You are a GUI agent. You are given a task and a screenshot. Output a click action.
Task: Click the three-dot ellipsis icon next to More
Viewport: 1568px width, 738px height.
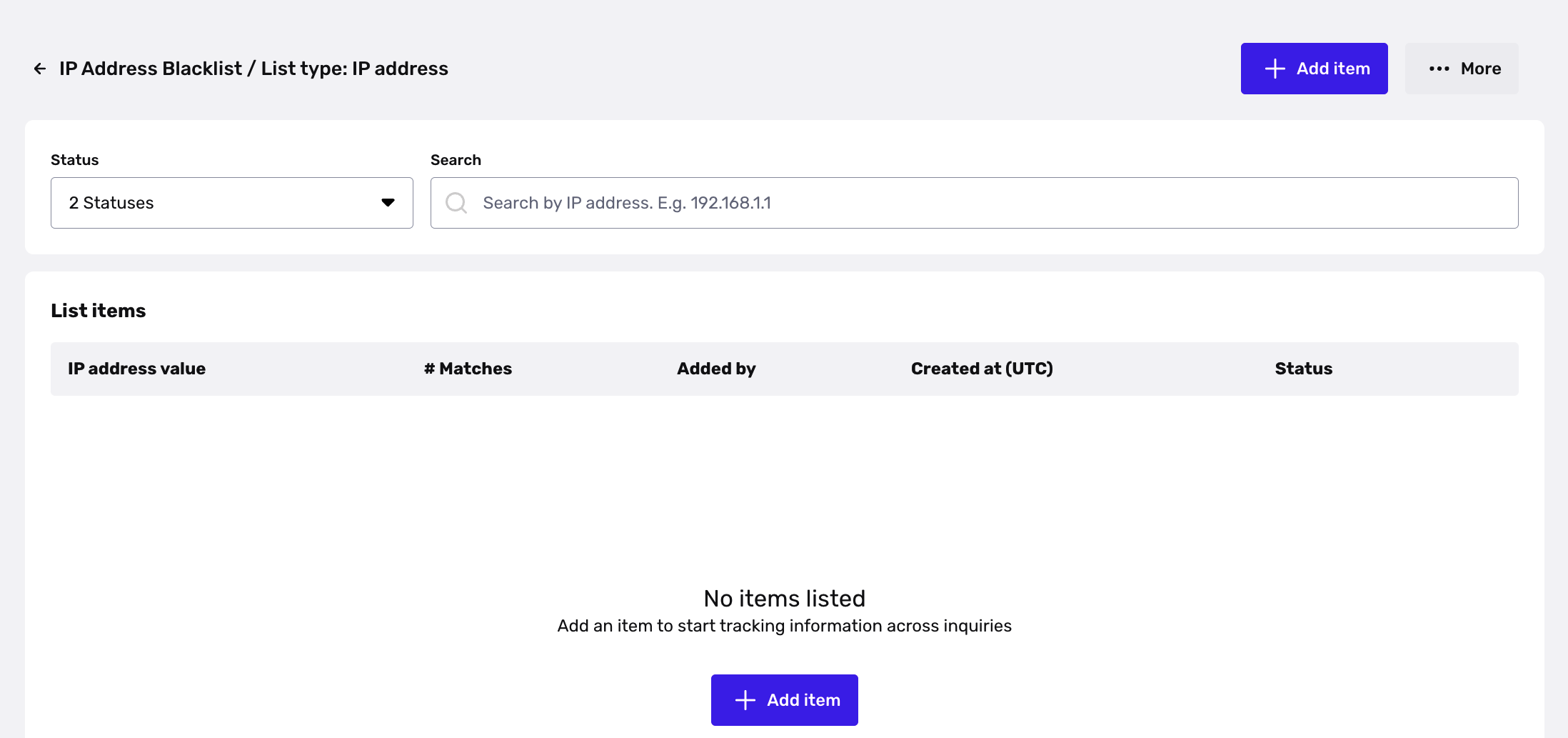pyautogui.click(x=1439, y=69)
